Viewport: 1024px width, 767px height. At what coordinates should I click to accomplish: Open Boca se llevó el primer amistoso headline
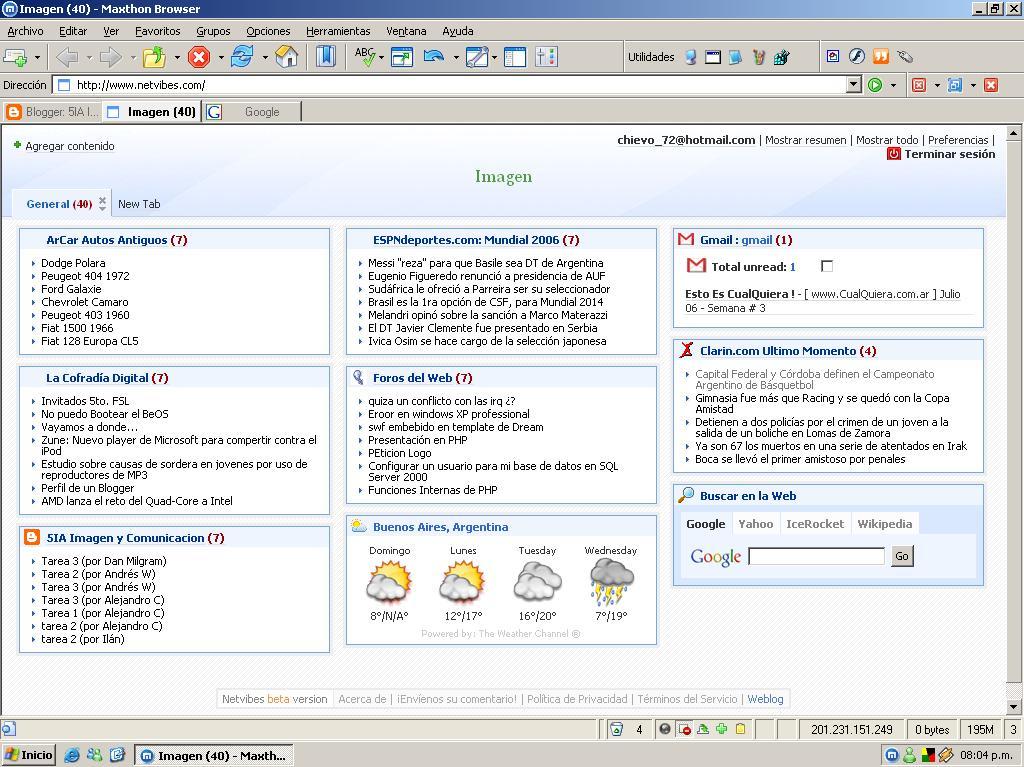pos(800,459)
